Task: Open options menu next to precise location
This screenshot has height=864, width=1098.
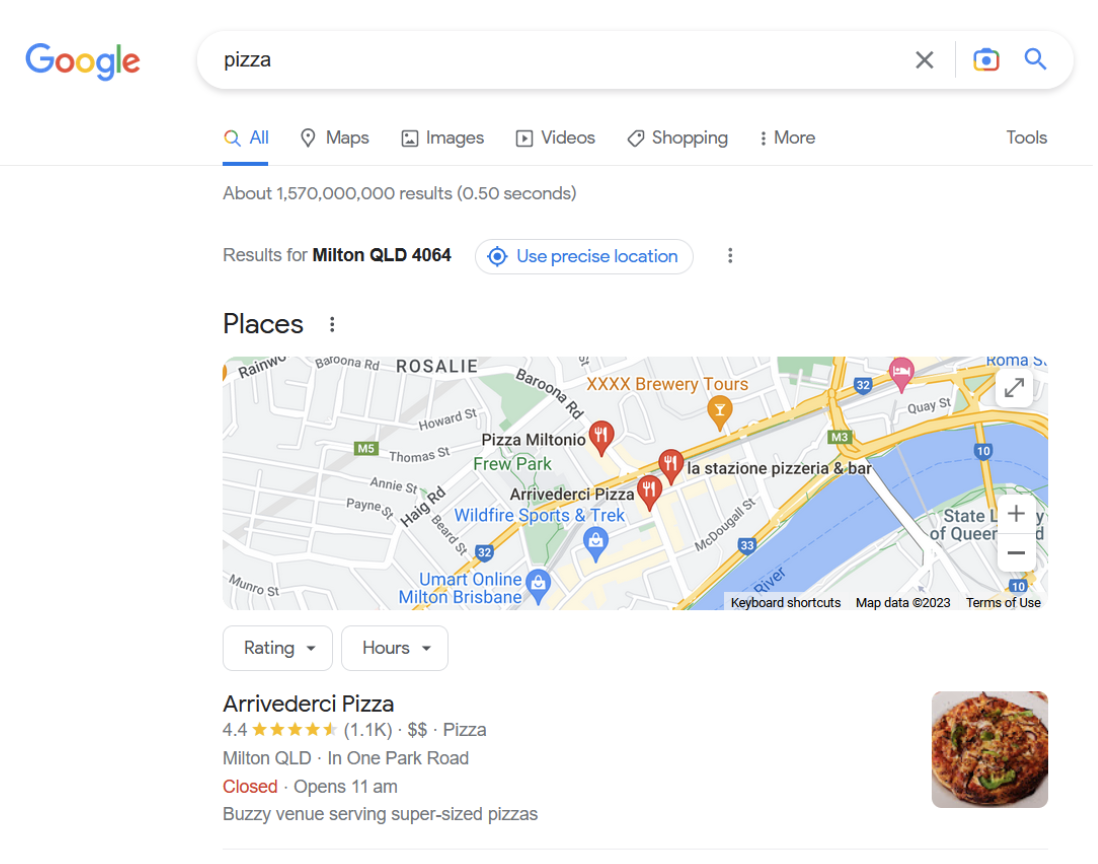Action: tap(730, 256)
